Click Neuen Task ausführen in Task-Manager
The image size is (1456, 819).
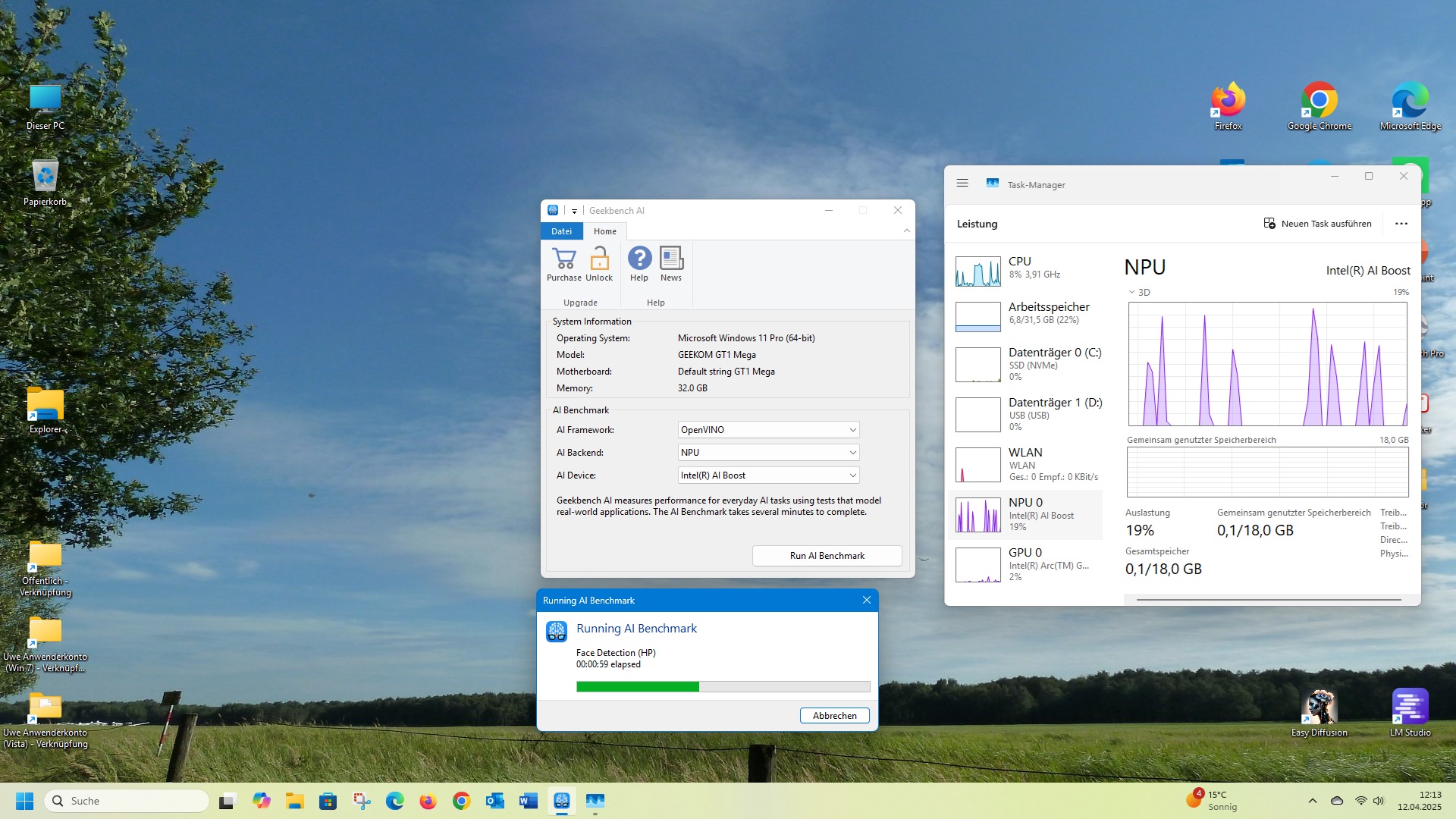pos(1318,223)
